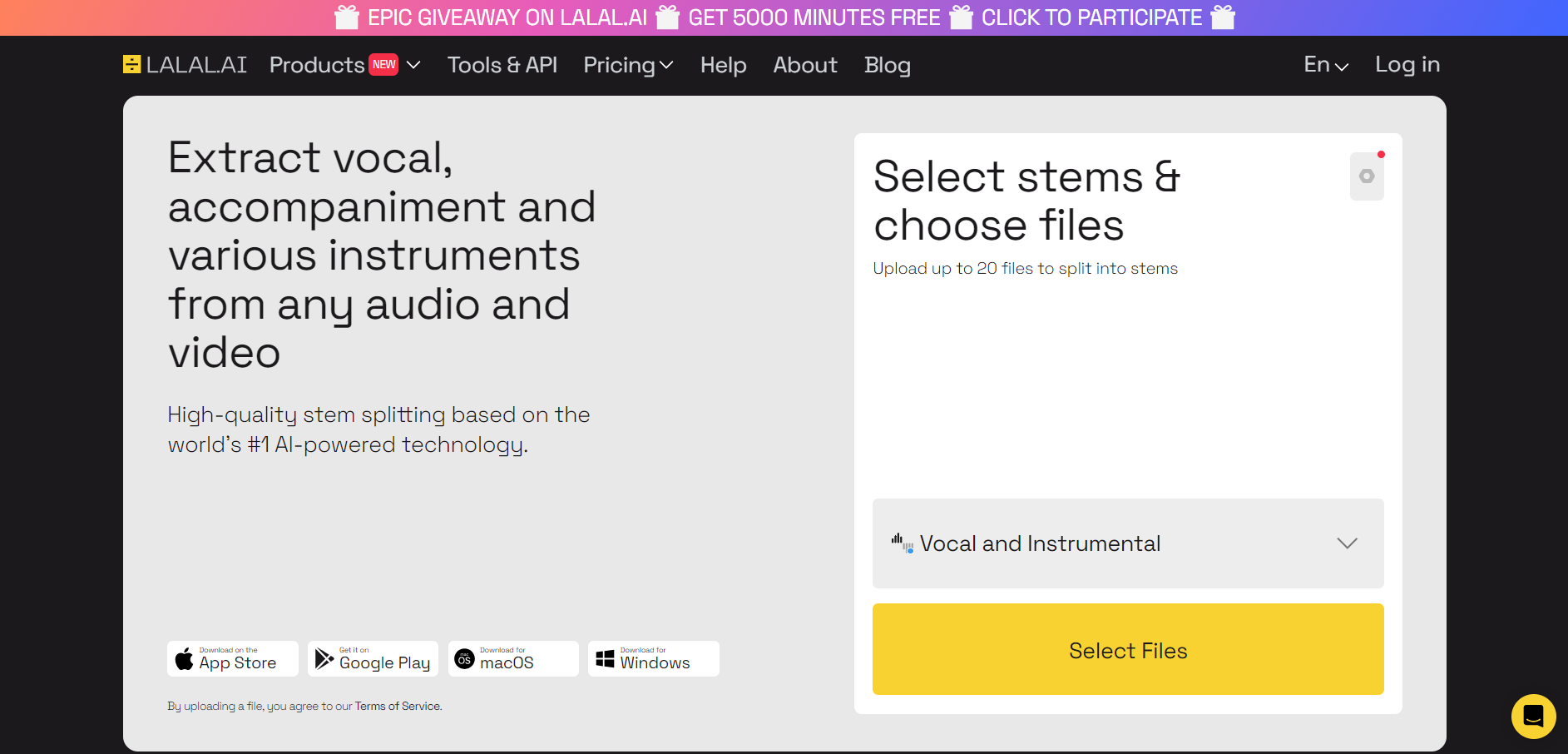Viewport: 1568px width, 754px height.
Task: Click the App Store download badge
Action: click(232, 658)
